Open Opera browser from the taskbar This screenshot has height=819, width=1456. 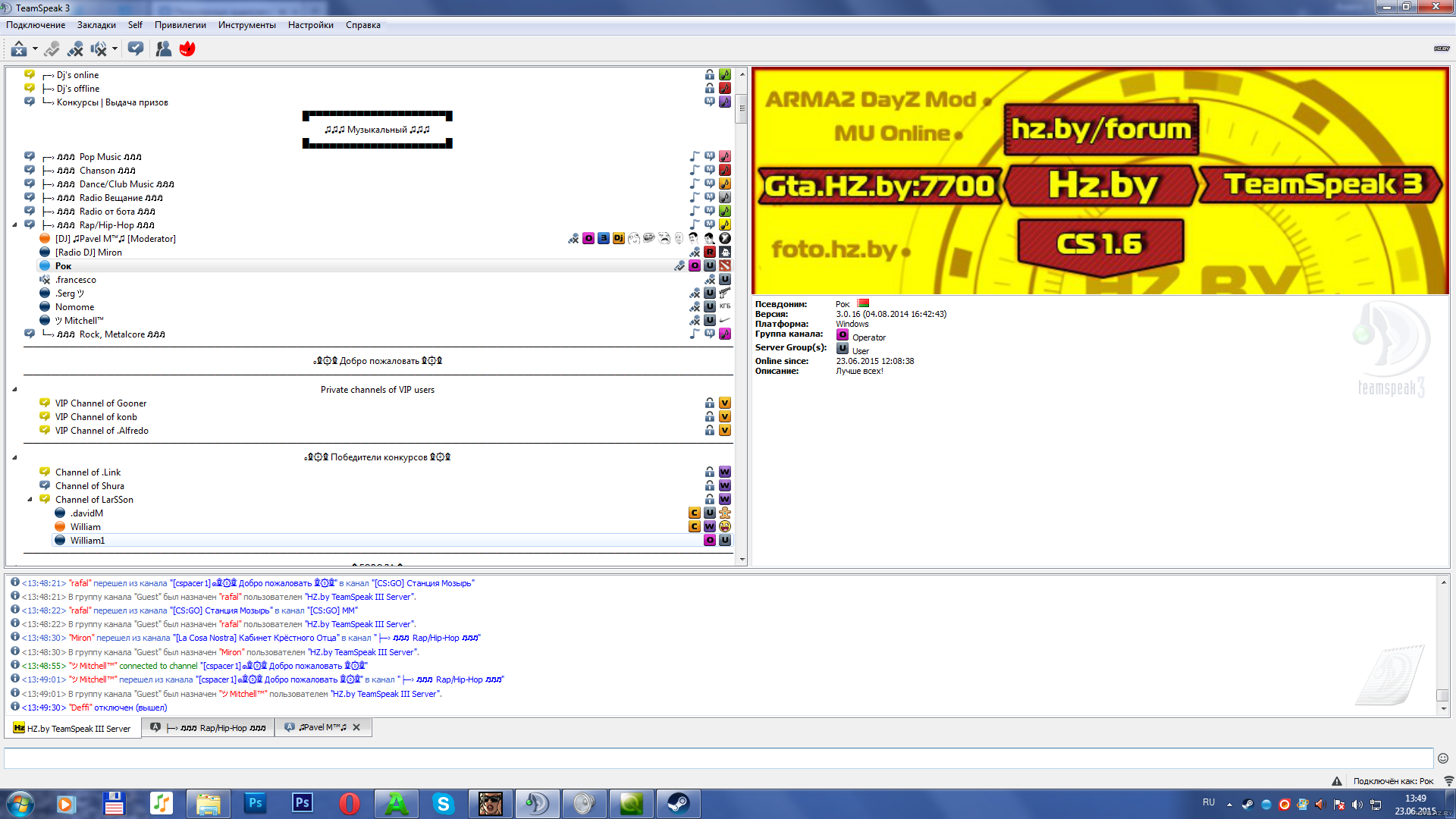pyautogui.click(x=350, y=804)
